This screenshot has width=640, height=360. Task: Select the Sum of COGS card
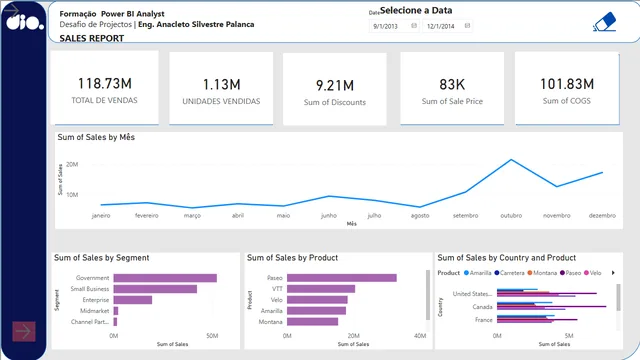click(567, 88)
